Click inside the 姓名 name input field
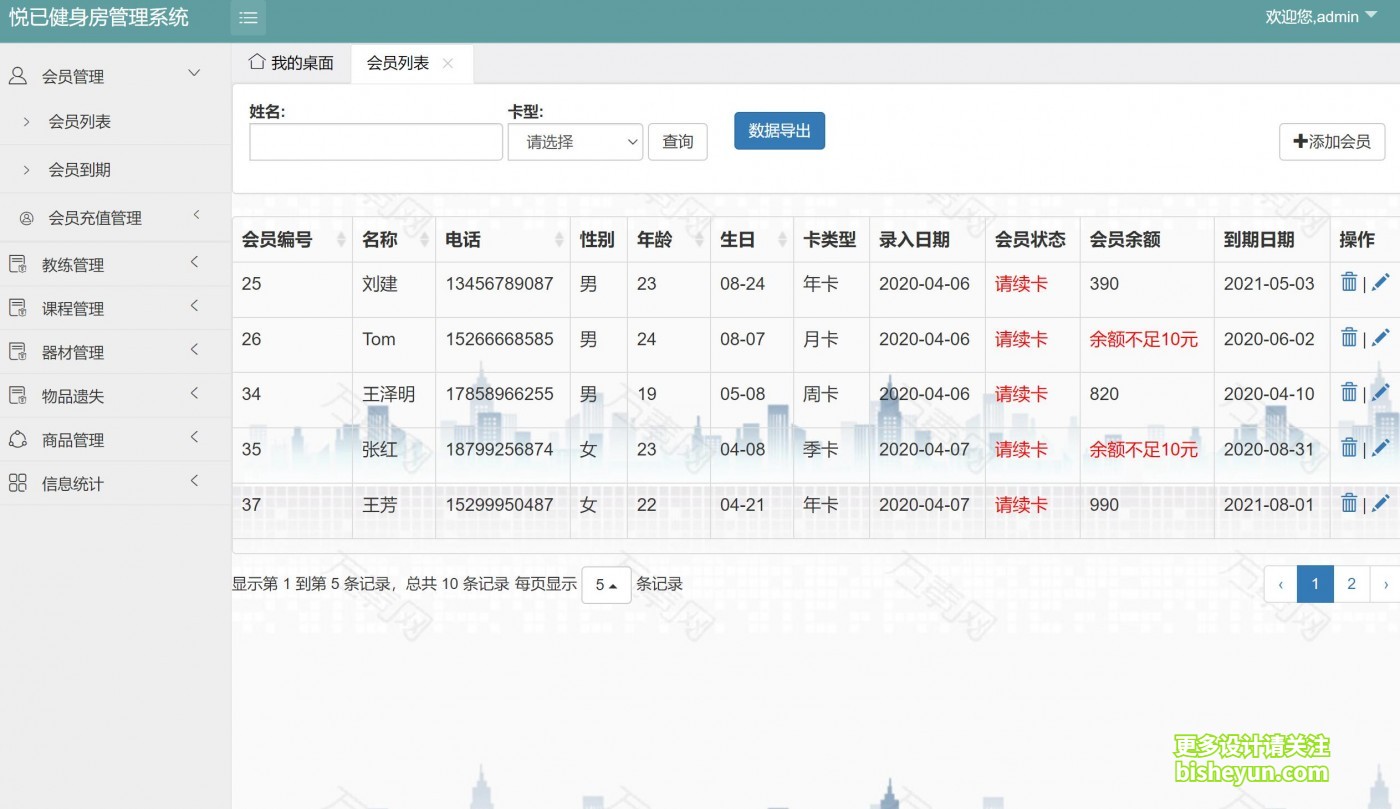Screen dimensions: 1400x809 (x=375, y=142)
